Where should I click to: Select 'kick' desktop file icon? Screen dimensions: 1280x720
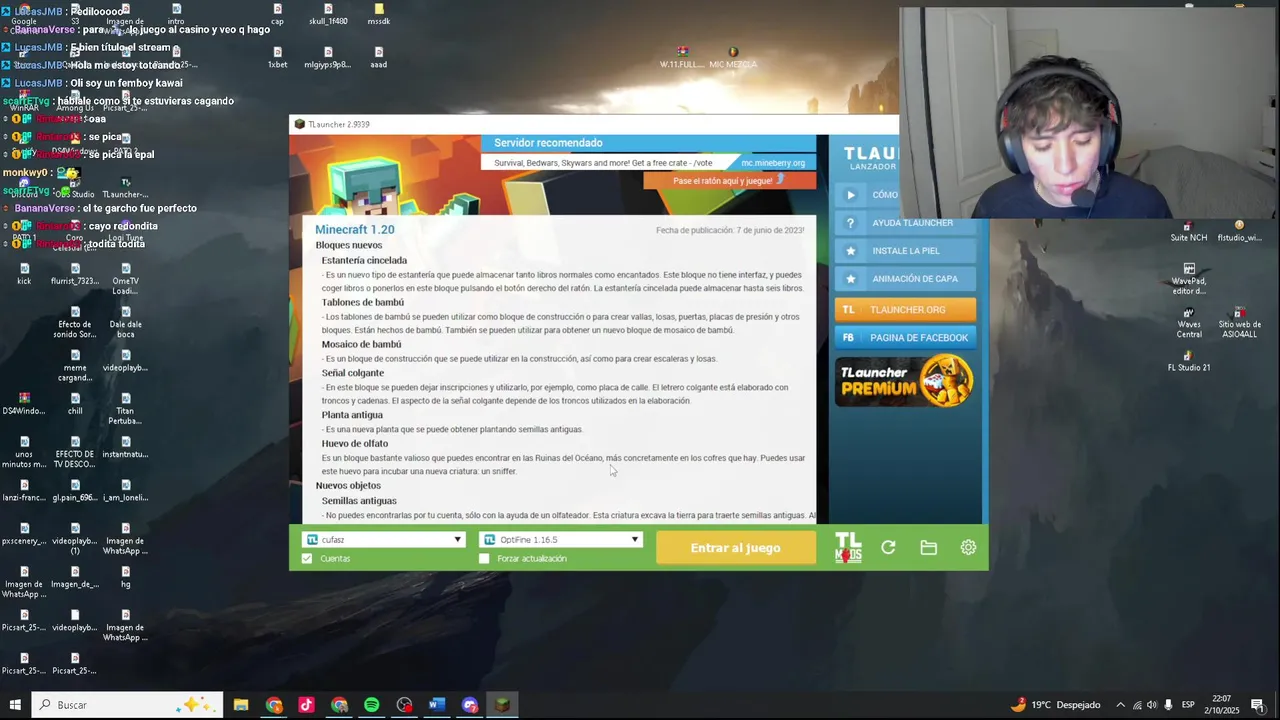24,274
